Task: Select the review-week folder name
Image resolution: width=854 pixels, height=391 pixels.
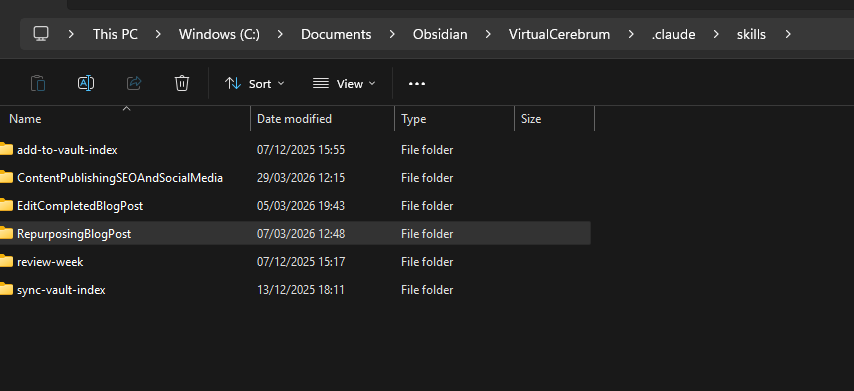Action: (50, 262)
